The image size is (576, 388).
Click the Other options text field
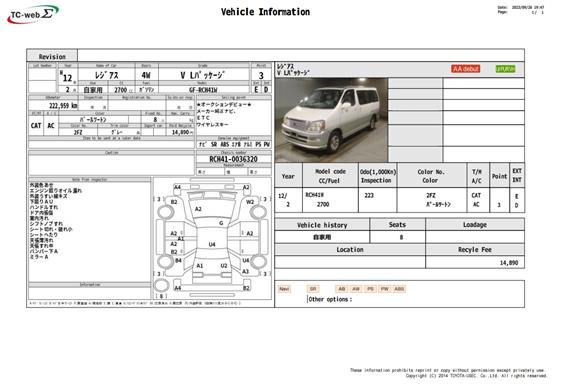(415, 299)
